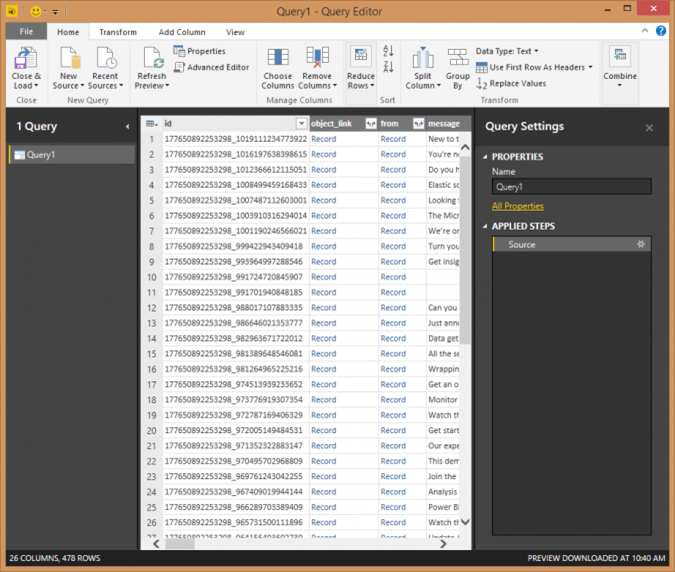Open the Data Type: Text dropdown
The width and height of the screenshot is (675, 572).
coord(507,51)
